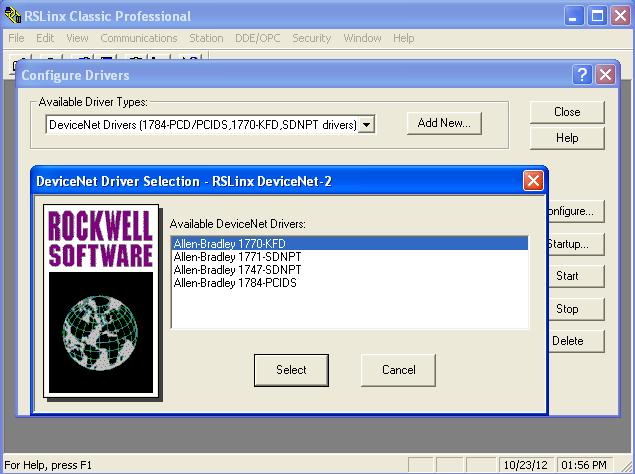Open the DDE/OPC menu
Screen dimensions: 635x474
[x=258, y=38]
